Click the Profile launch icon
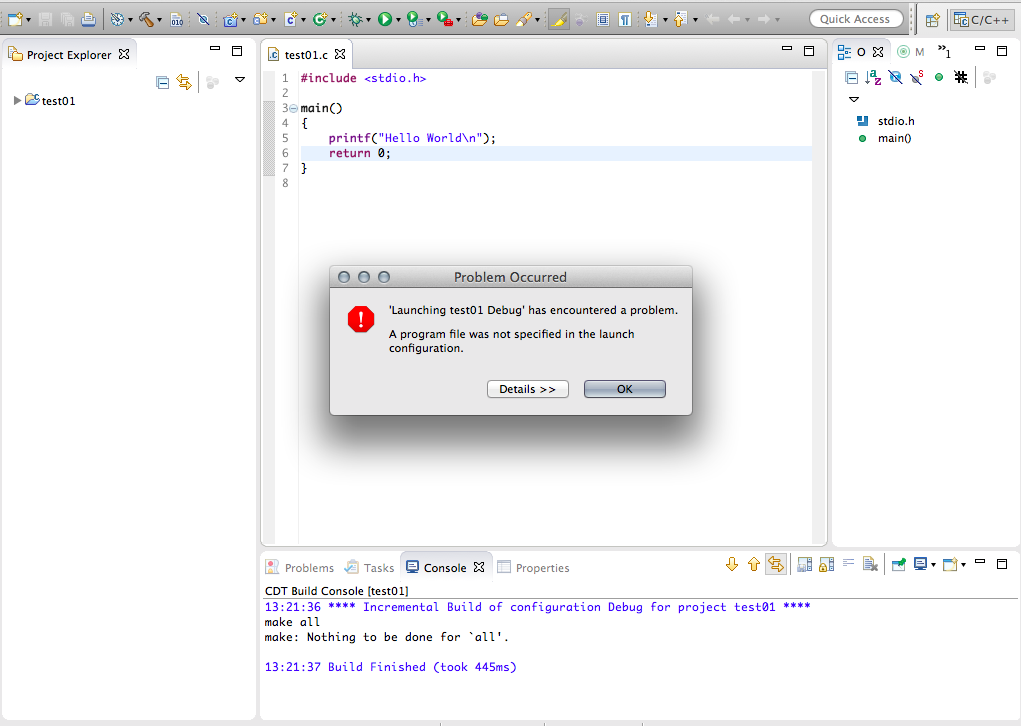 (x=413, y=20)
